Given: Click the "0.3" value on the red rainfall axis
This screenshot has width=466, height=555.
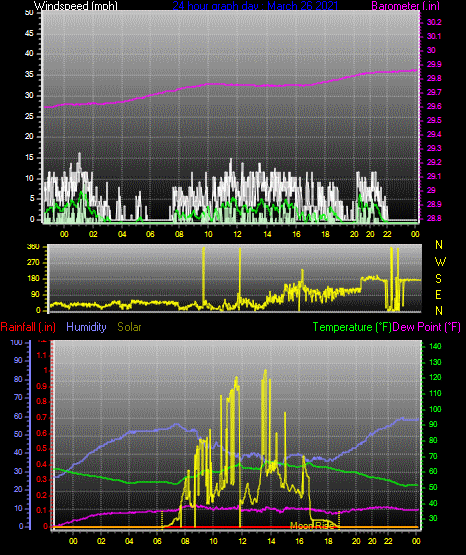Looking at the screenshot, I should coord(42,479).
